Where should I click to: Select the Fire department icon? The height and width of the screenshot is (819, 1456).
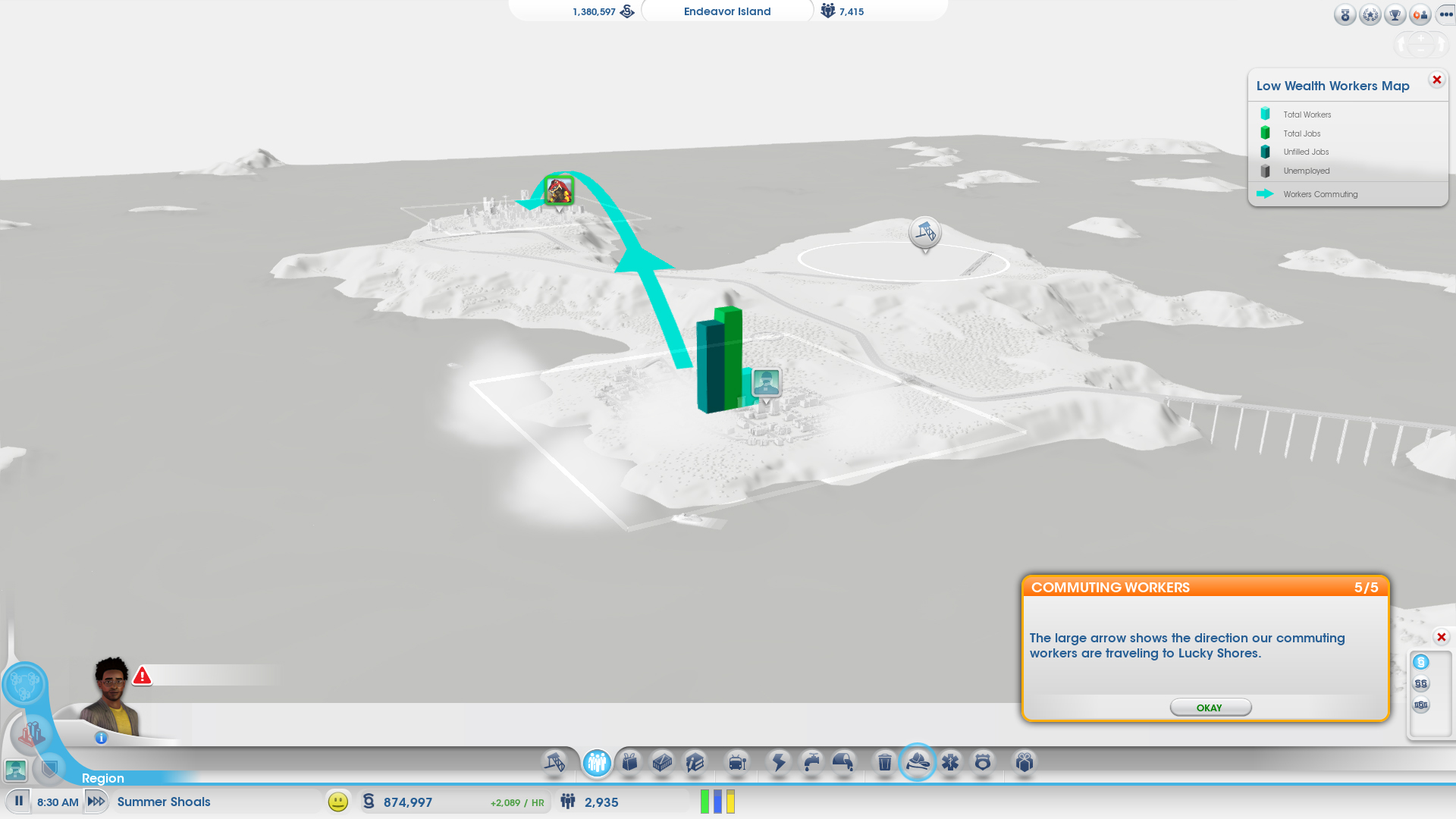point(918,762)
